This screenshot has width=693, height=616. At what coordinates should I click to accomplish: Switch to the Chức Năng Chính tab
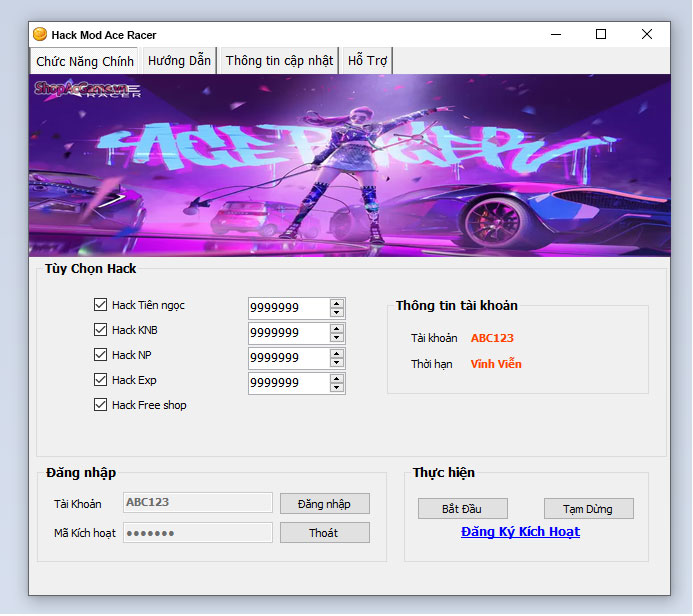pos(85,61)
